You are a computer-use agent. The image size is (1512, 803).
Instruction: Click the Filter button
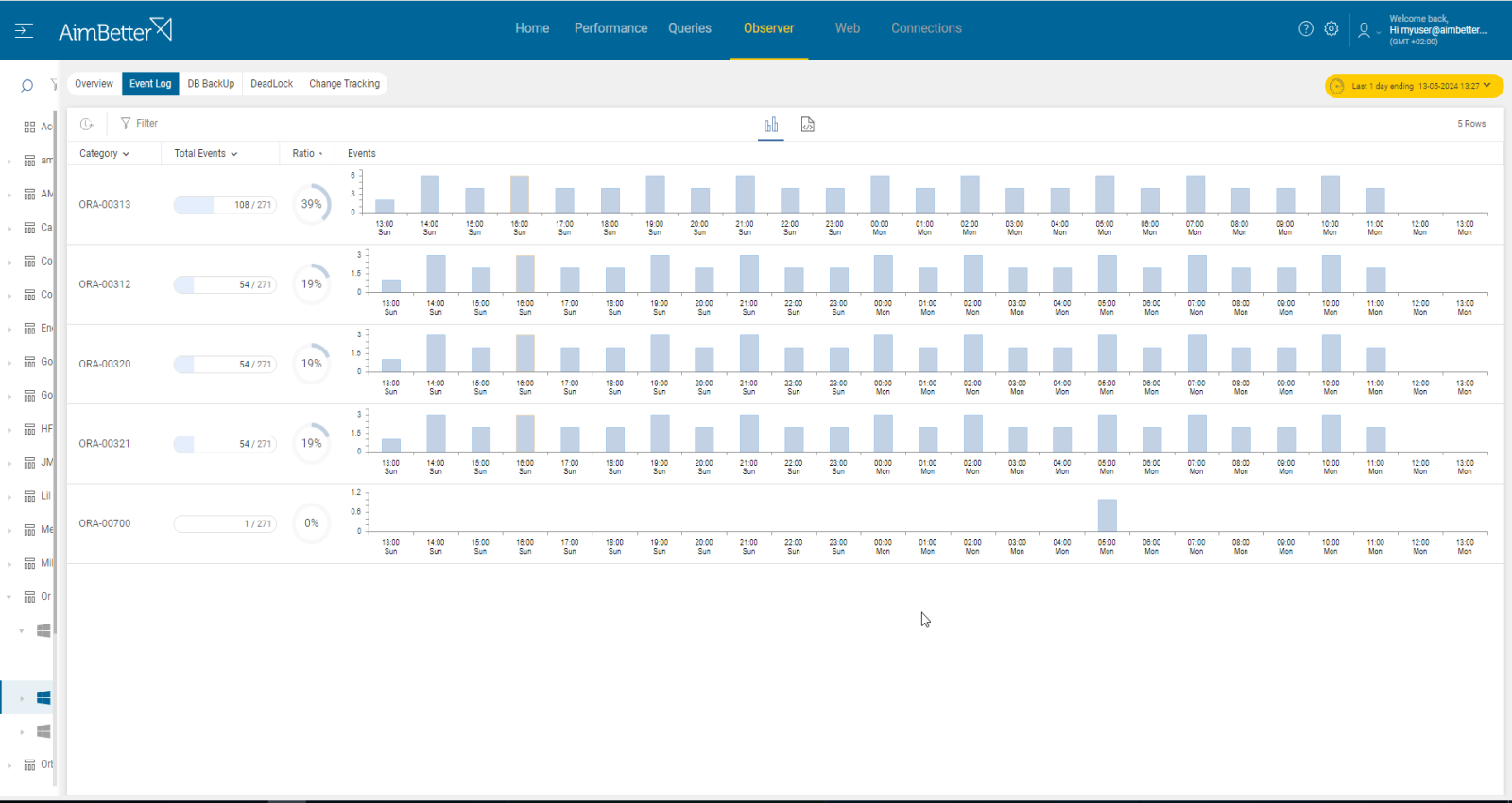[139, 124]
